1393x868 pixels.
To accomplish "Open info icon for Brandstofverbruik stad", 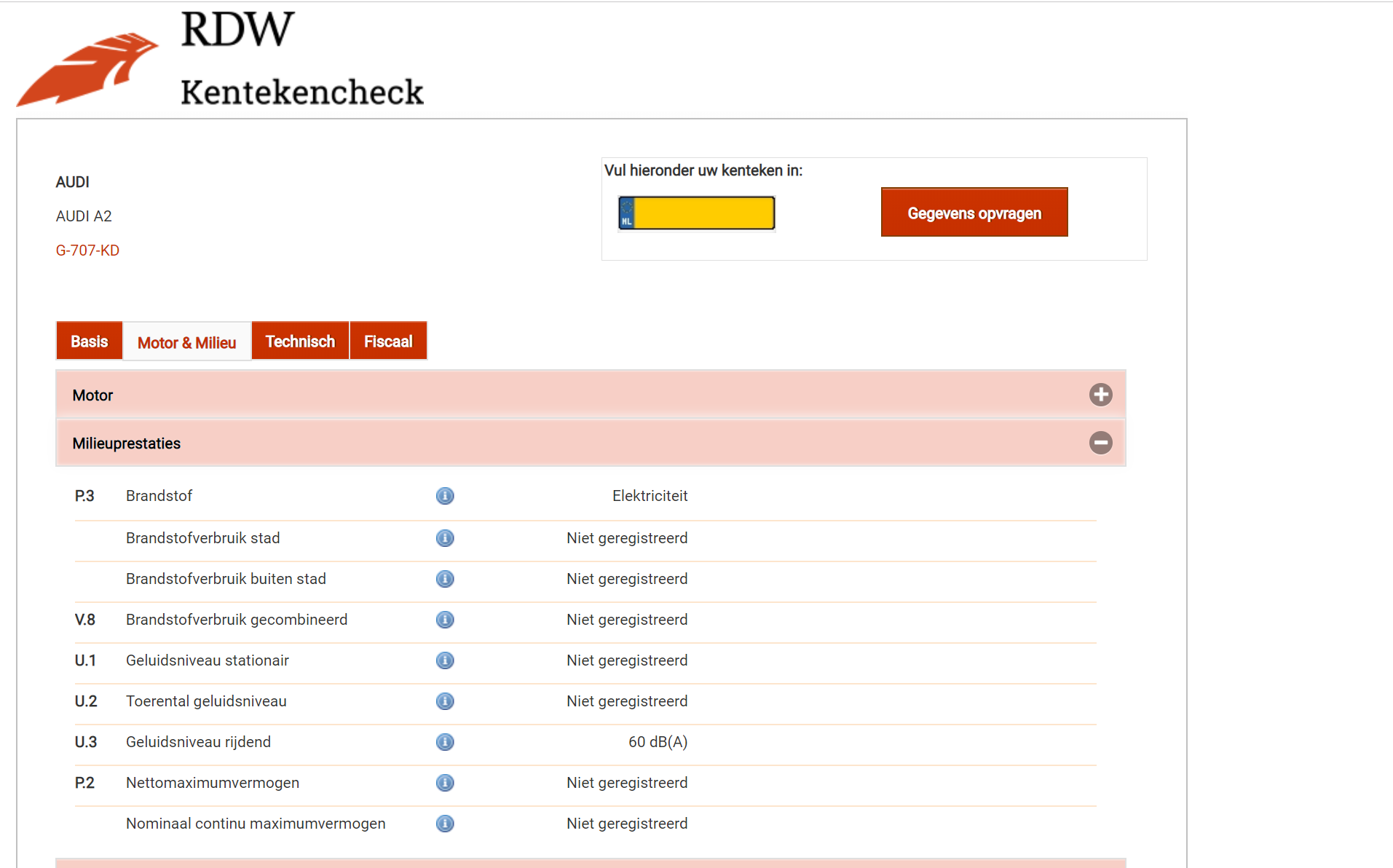I will [x=445, y=538].
